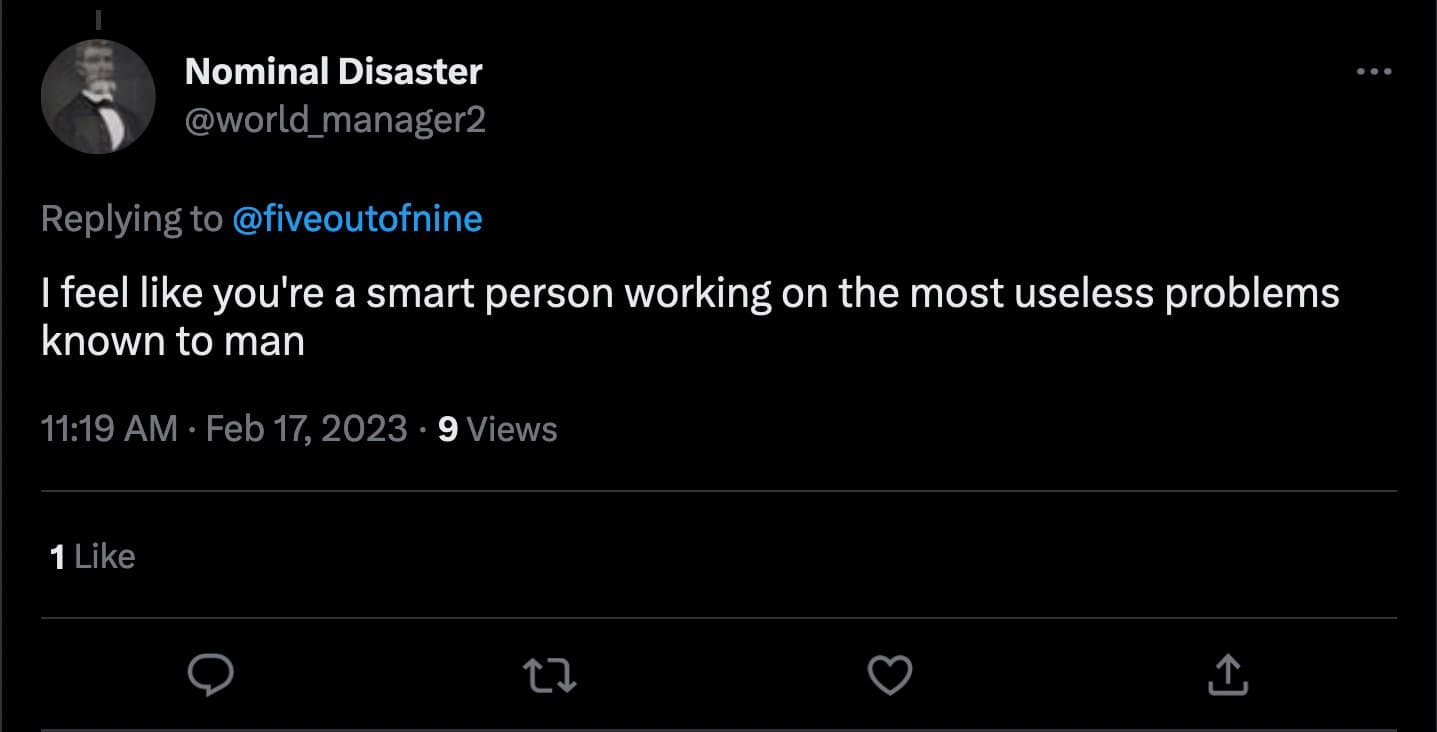The height and width of the screenshot is (732, 1437).
Task: Click the "known to man" text line
Action: 173,342
